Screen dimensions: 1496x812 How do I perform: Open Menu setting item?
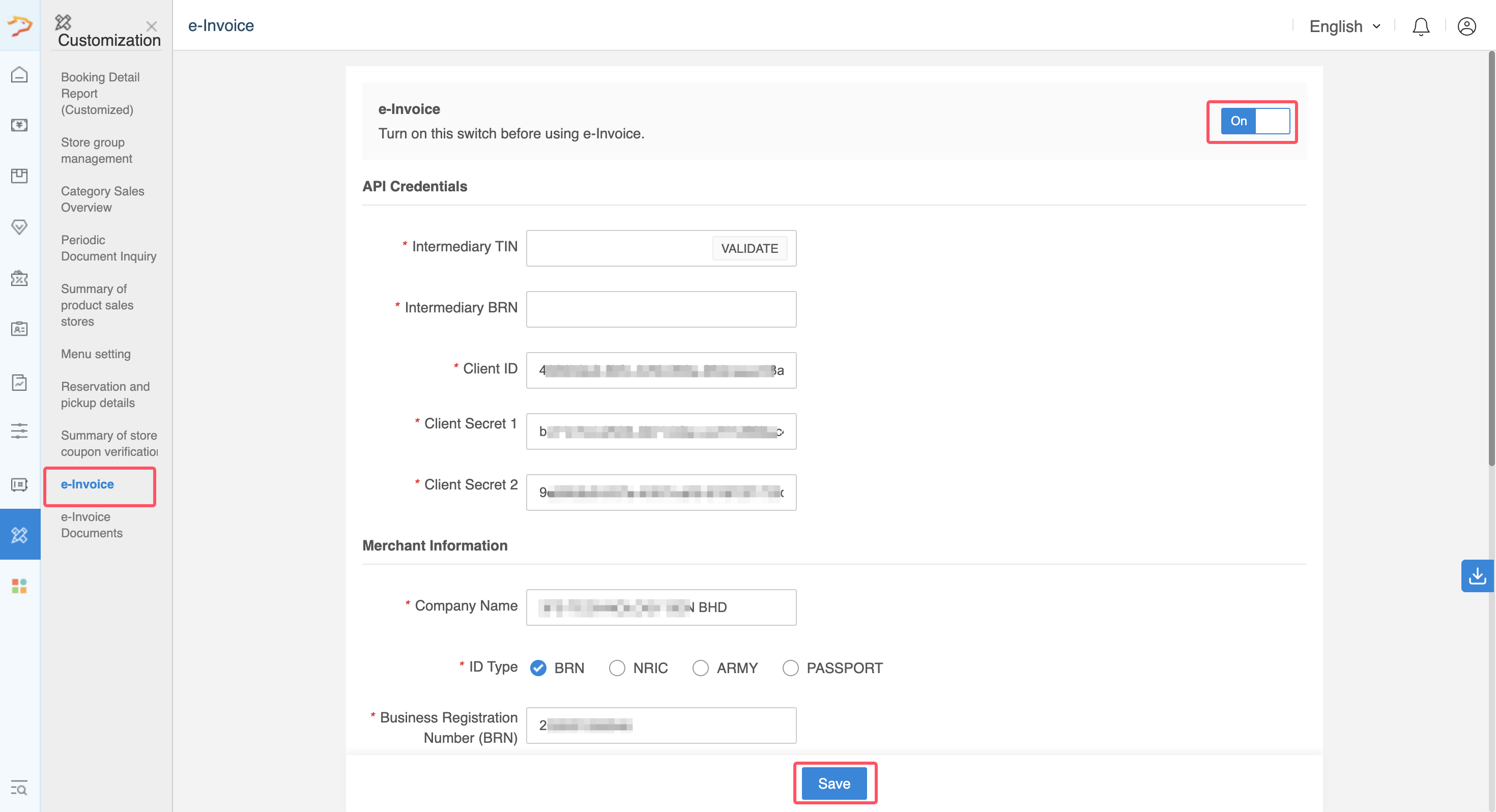coord(96,354)
